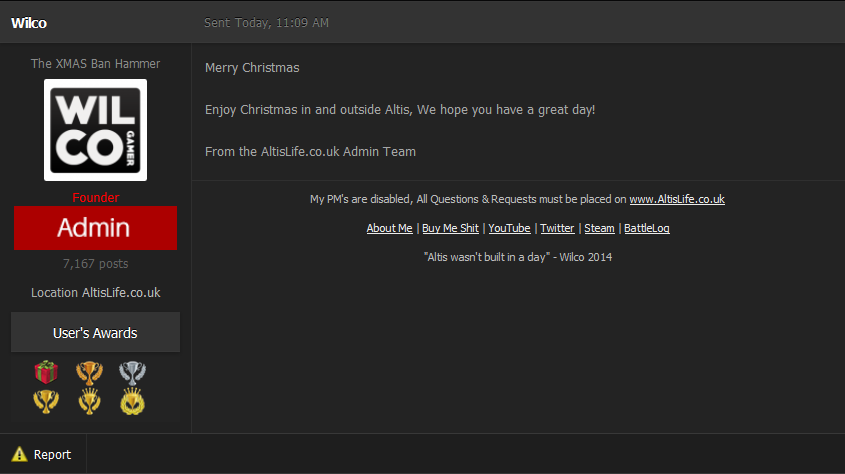This screenshot has height=474, width=845.
Task: Click the crowned gold trophy with side laurels
Action: coord(89,402)
